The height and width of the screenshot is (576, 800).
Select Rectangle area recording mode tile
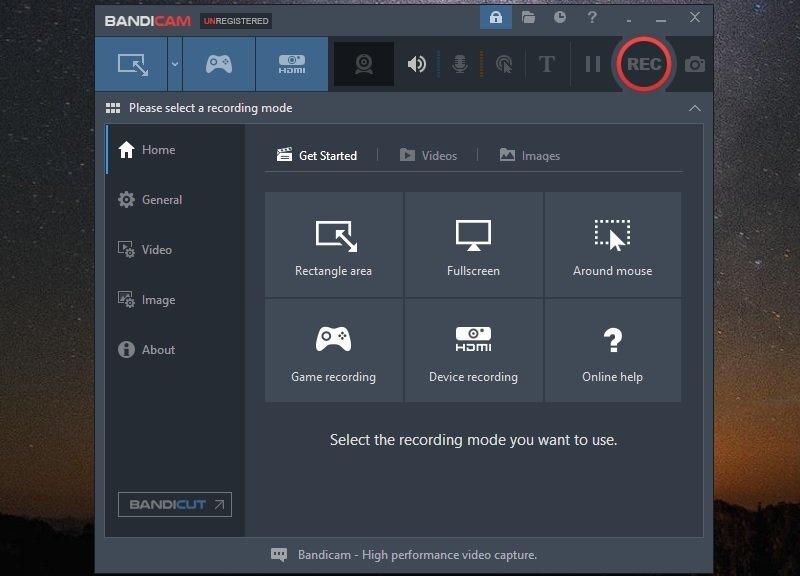click(333, 245)
